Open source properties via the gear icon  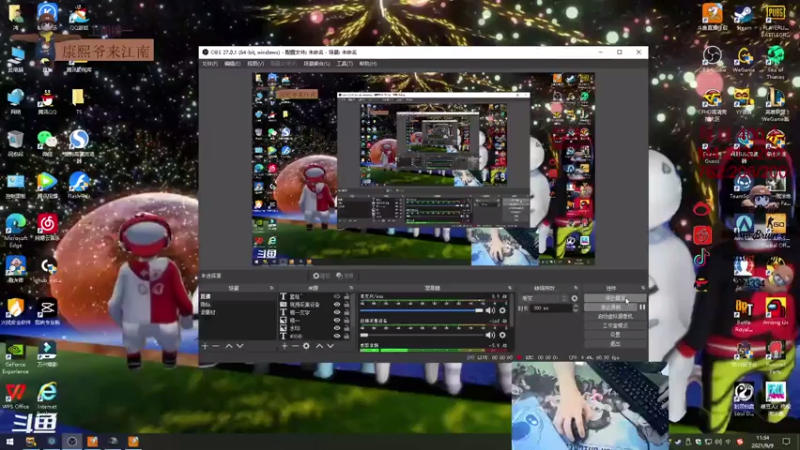(306, 346)
